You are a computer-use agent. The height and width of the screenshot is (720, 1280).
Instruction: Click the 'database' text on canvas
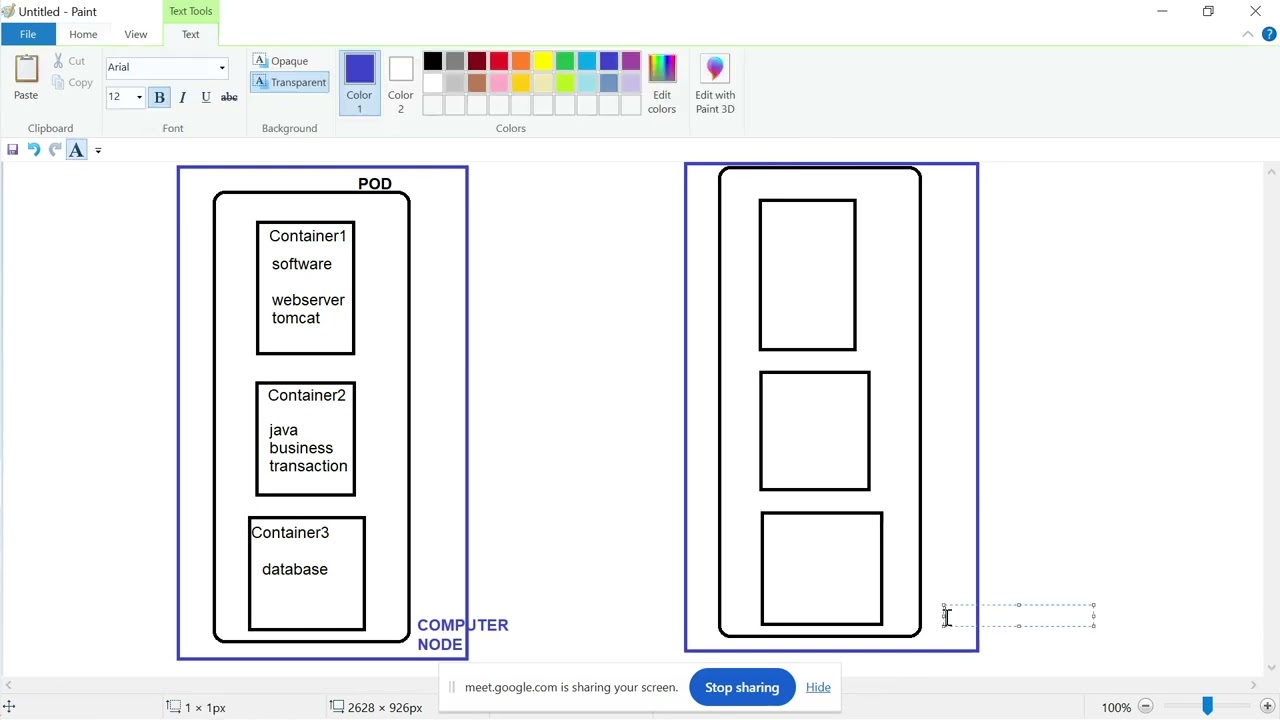click(x=295, y=569)
